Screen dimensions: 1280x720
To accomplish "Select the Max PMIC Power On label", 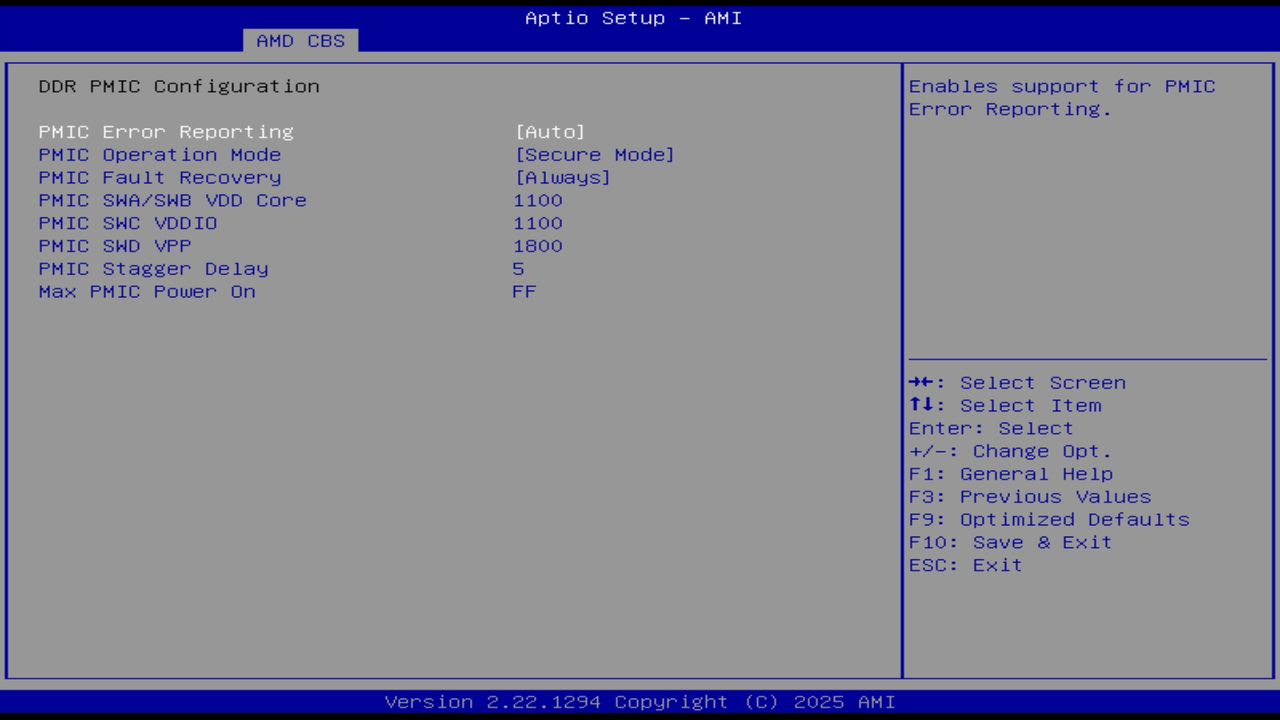I will click(147, 292).
